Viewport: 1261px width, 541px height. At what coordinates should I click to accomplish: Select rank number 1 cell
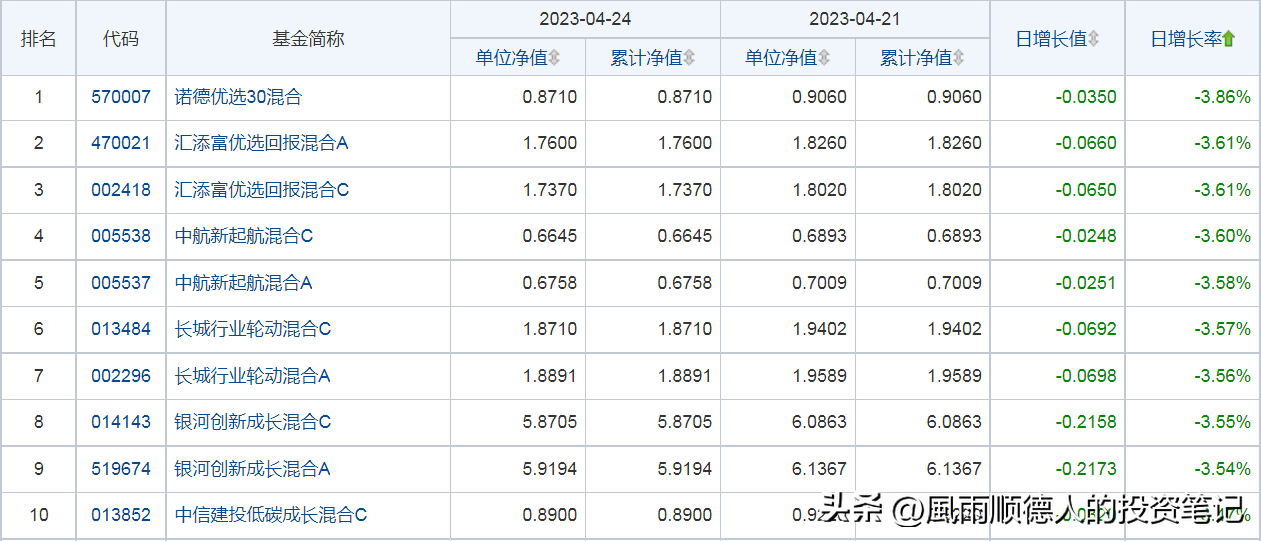(x=39, y=97)
